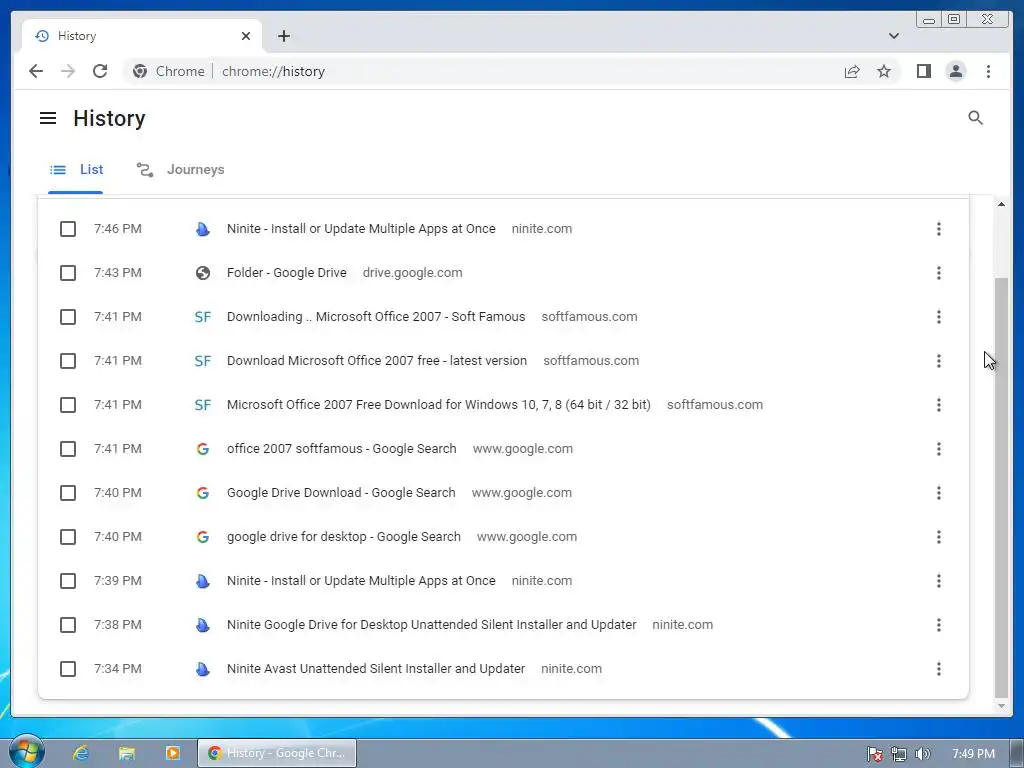Click the history list scrollbar thumb
1024x768 pixels.
click(1000, 487)
